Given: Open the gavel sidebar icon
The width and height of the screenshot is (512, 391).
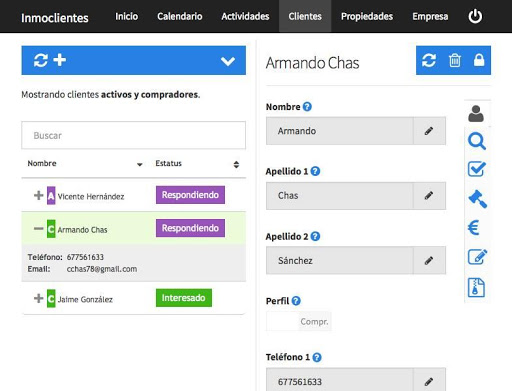Looking at the screenshot, I should tap(477, 199).
